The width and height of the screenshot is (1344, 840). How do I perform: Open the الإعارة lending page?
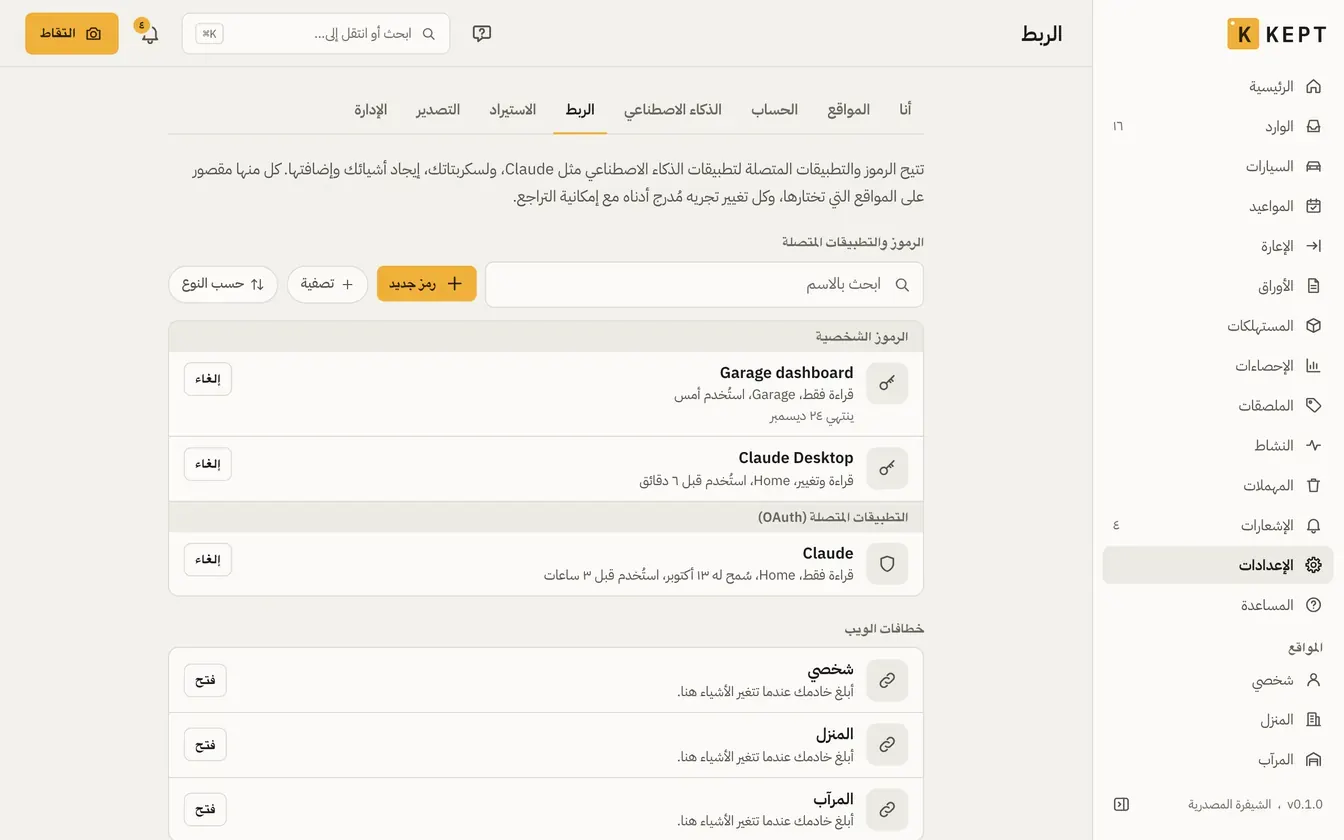coord(1218,246)
